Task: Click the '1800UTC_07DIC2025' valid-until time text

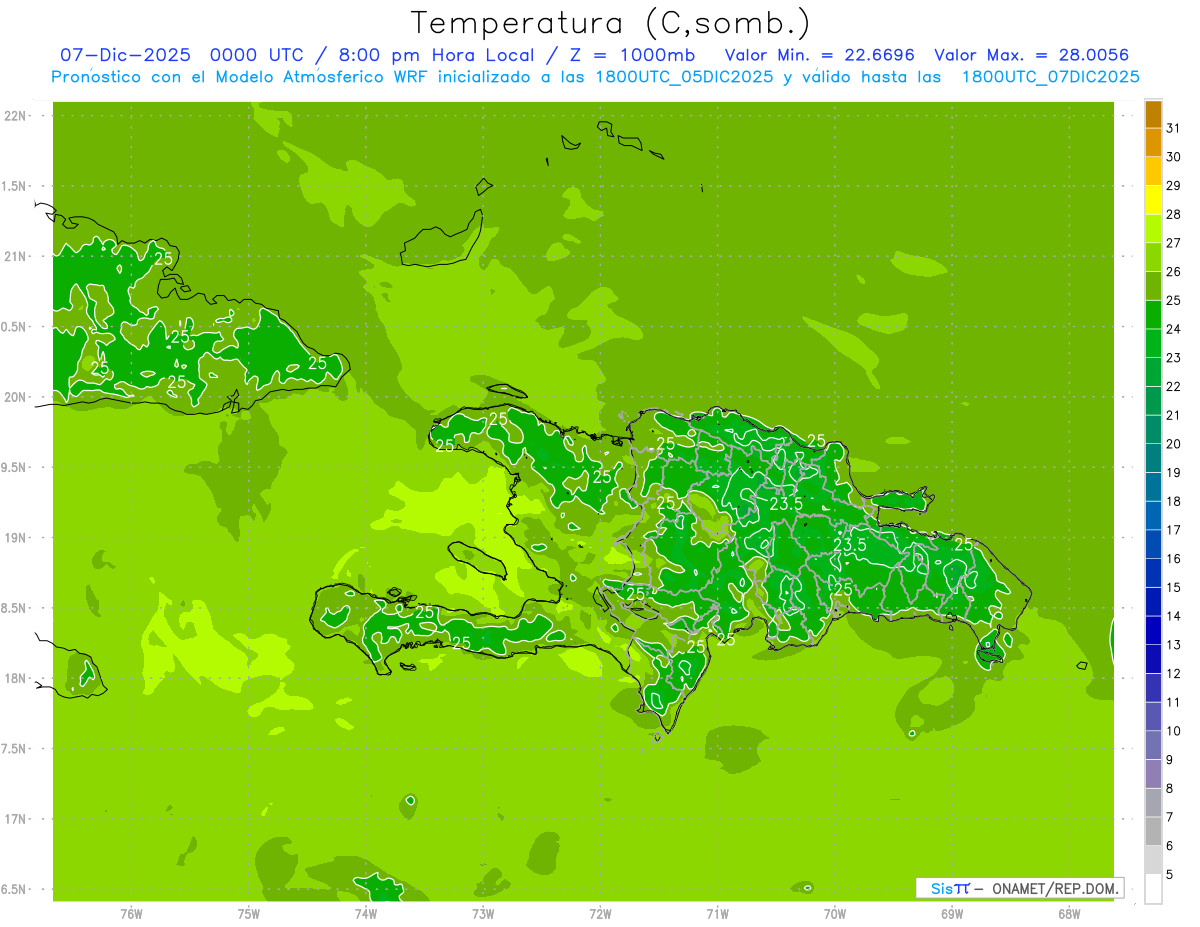Action: pos(1050,77)
